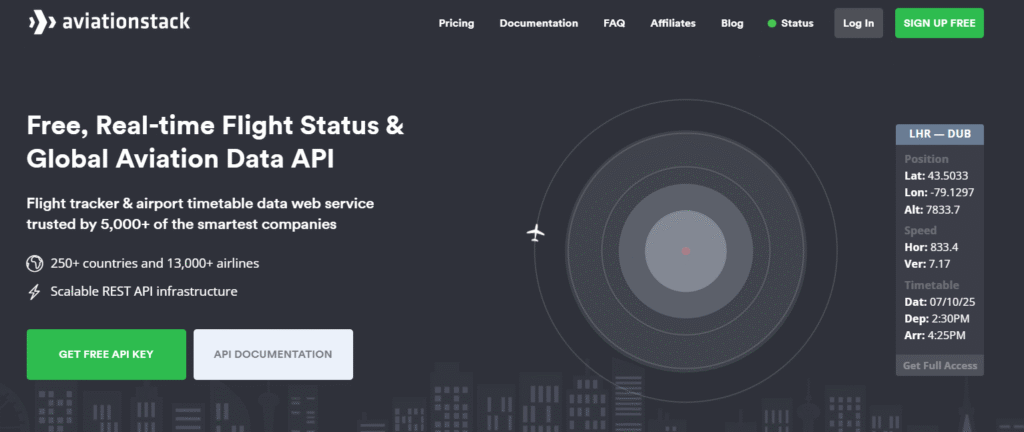Check the Status page link text
The height and width of the screenshot is (432, 1024).
point(797,23)
